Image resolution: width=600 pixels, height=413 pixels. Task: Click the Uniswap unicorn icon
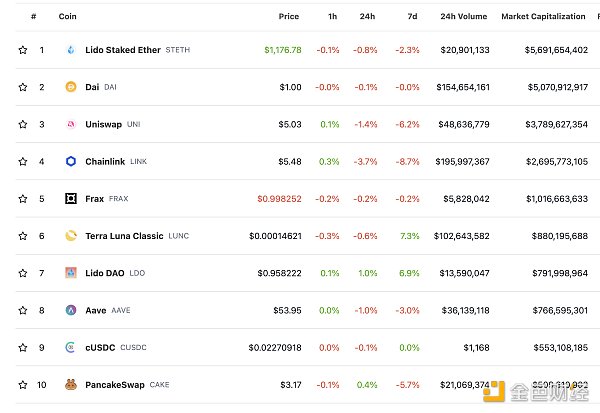pos(71,124)
